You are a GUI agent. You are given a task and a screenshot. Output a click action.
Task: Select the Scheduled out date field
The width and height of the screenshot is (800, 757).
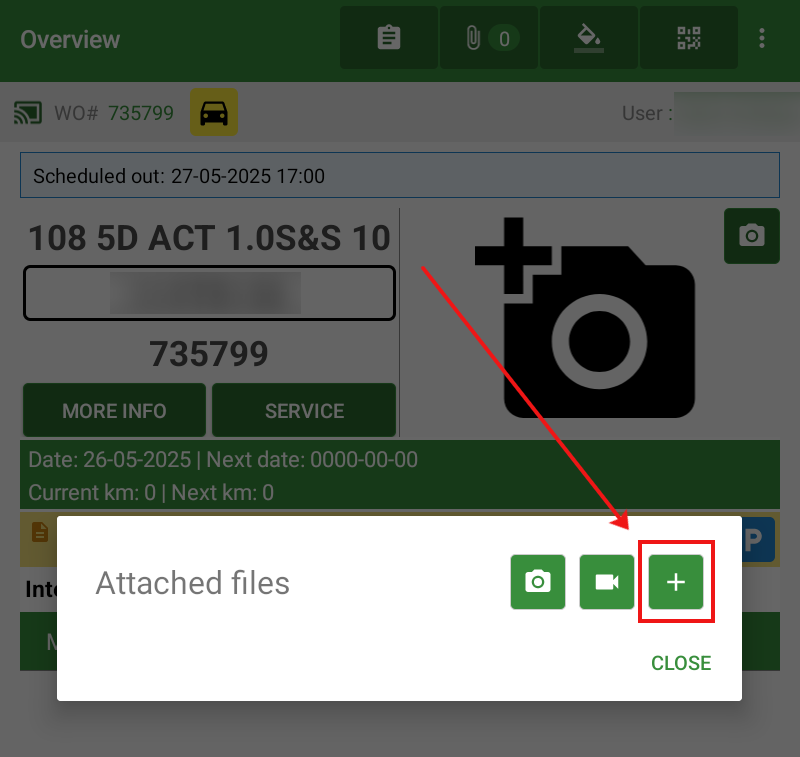(399, 176)
